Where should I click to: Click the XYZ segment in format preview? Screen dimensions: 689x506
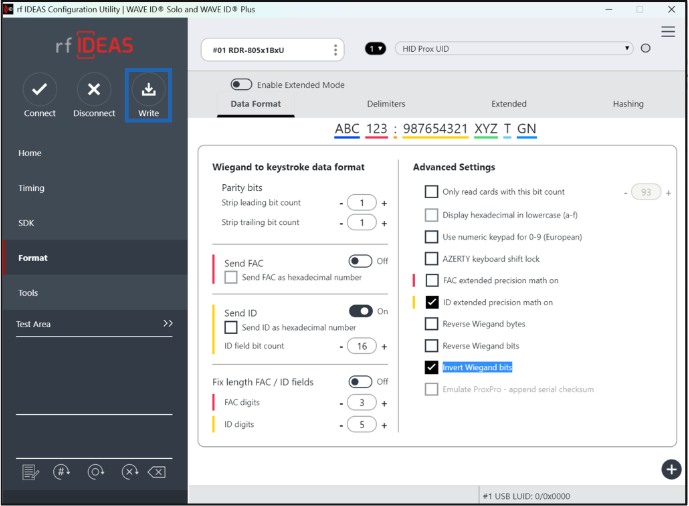pyautogui.click(x=486, y=129)
